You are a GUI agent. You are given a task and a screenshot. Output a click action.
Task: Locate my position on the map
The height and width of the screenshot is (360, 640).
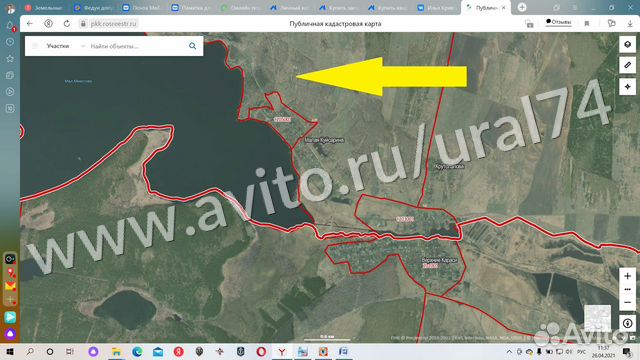coord(627,86)
